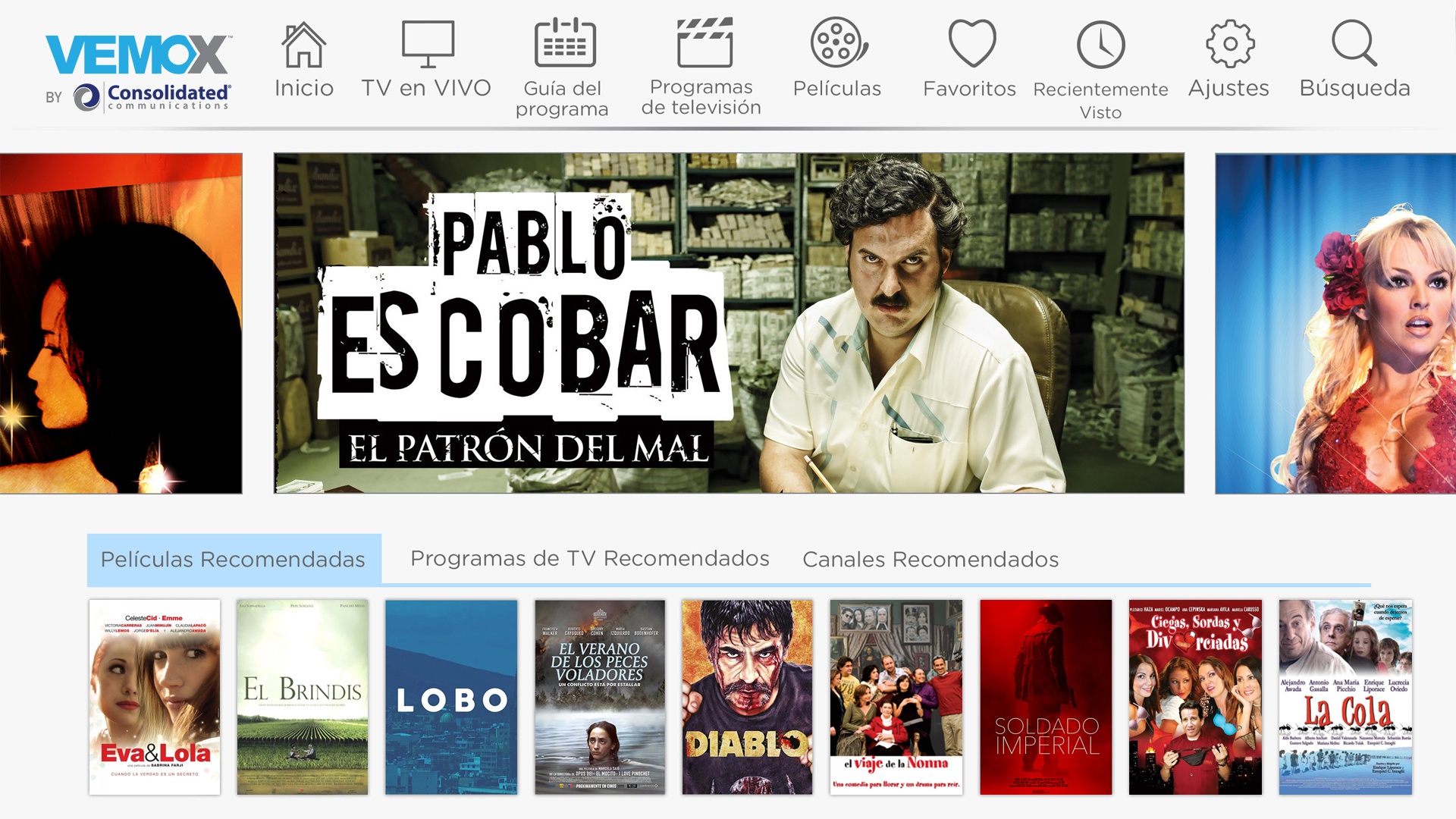This screenshot has height=819, width=1456.
Task: Open the Canales Recomendados tab
Action: coord(930,559)
